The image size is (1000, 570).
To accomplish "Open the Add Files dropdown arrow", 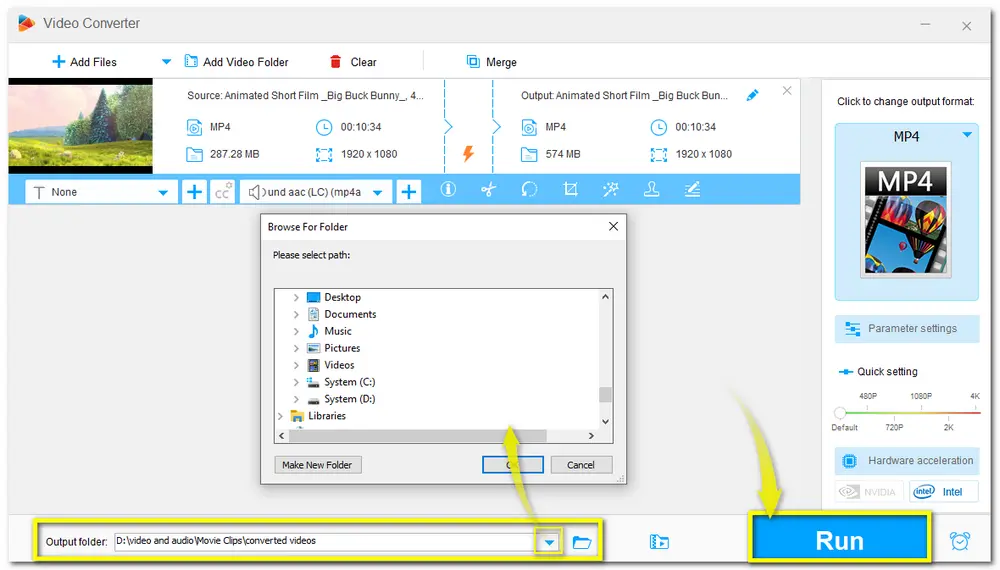I will pyautogui.click(x=166, y=62).
